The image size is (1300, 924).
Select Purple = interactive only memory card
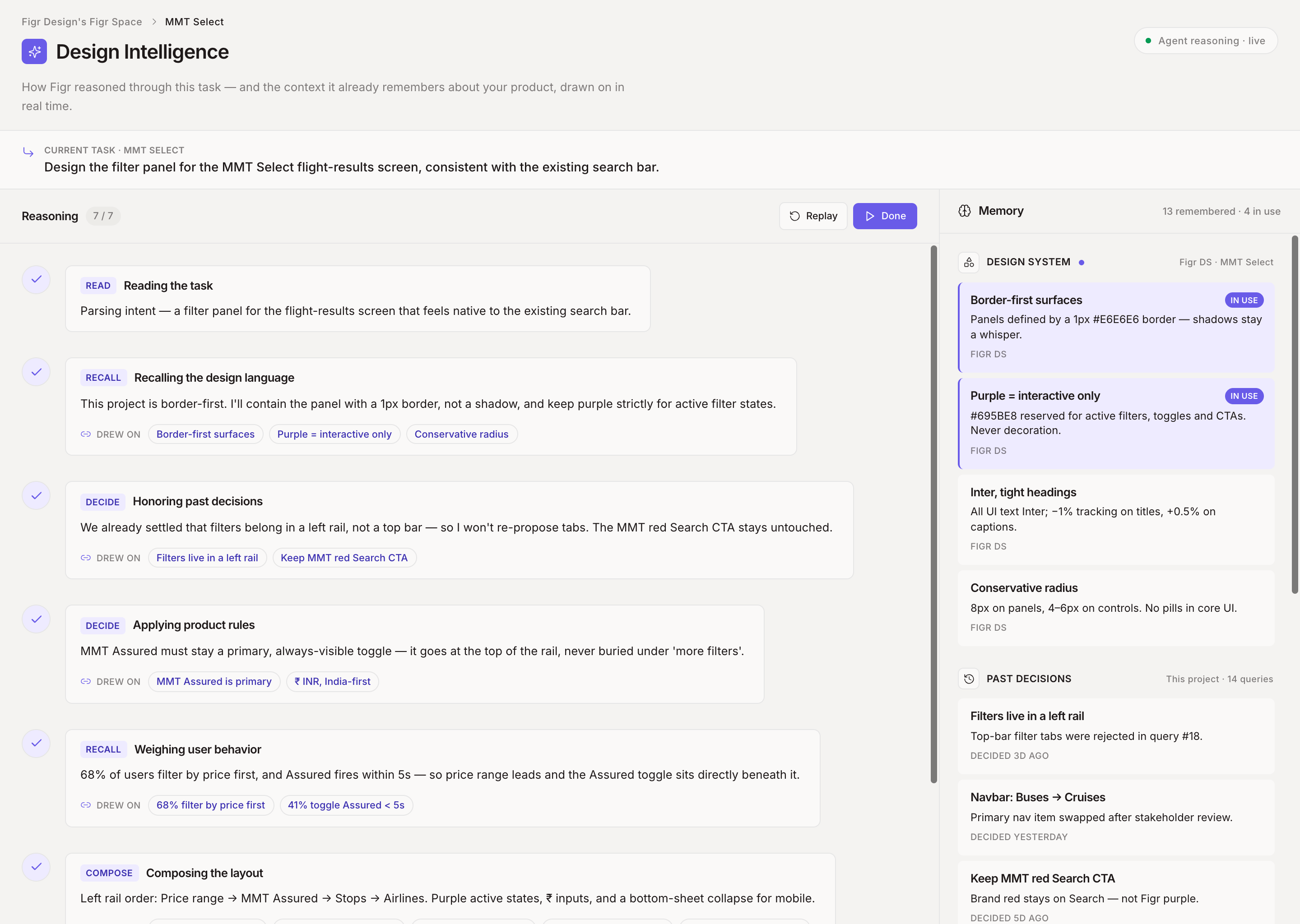pos(1115,423)
